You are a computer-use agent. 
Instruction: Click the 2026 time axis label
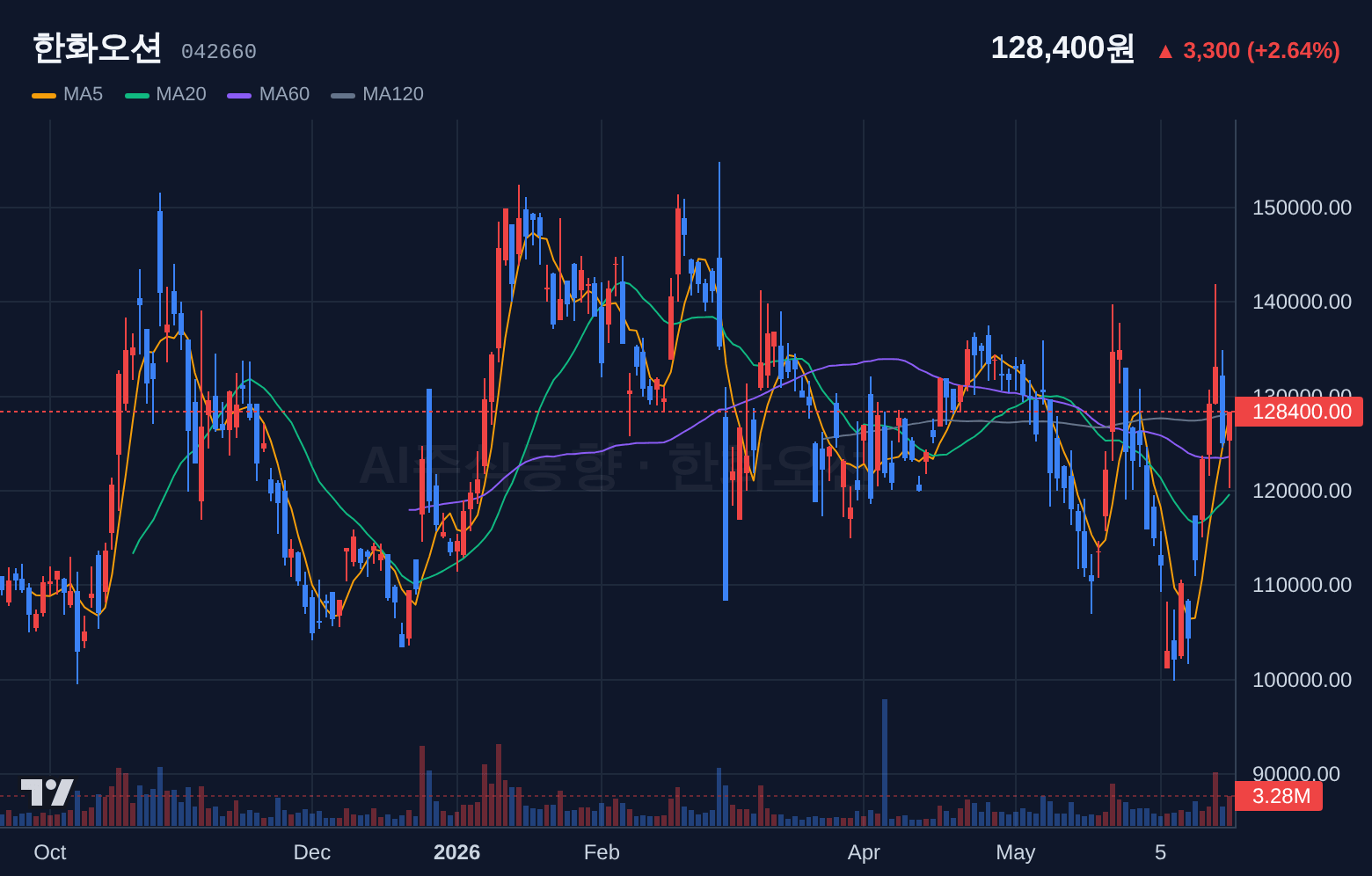coord(457,852)
